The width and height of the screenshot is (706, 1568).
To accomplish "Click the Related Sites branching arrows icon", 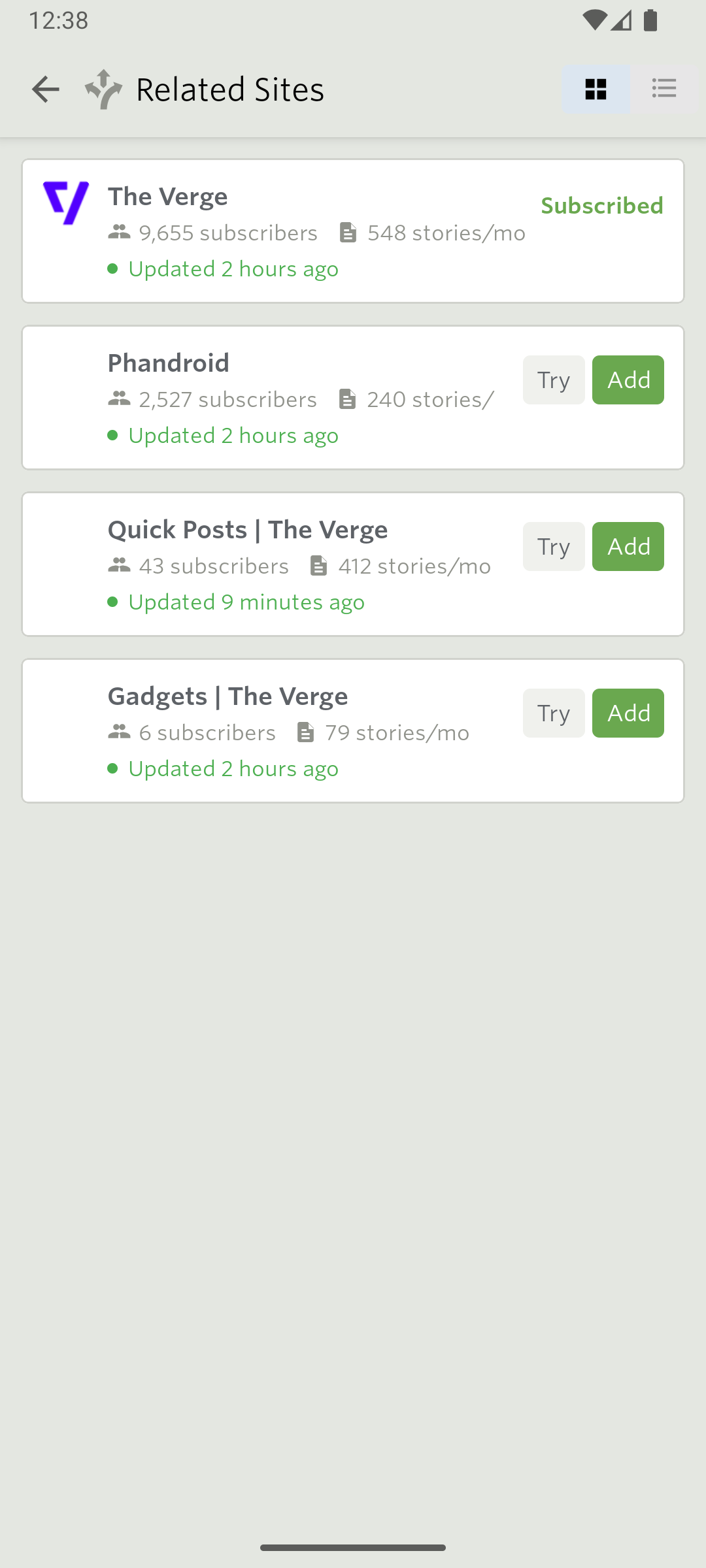I will click(103, 89).
